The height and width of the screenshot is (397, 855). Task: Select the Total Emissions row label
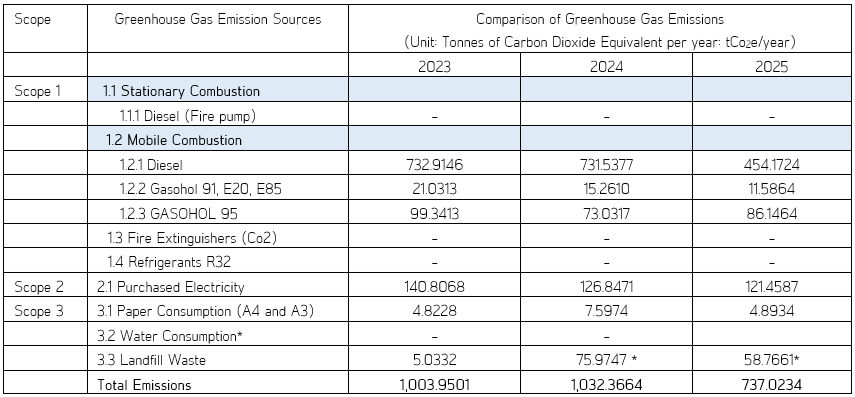click(144, 385)
